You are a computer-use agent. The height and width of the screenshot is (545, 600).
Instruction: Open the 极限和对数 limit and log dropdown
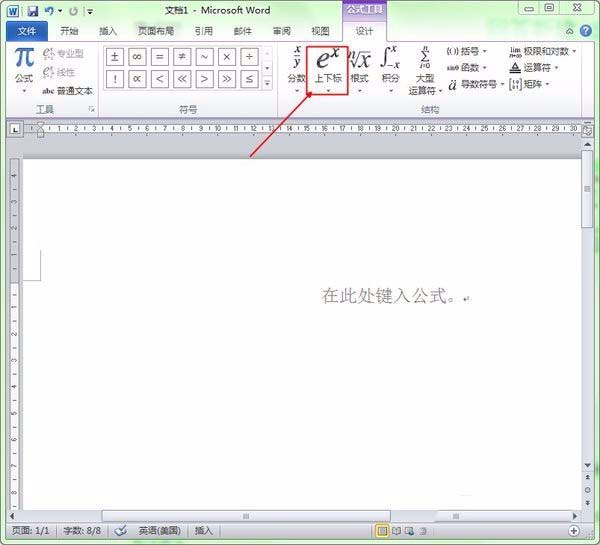click(543, 51)
